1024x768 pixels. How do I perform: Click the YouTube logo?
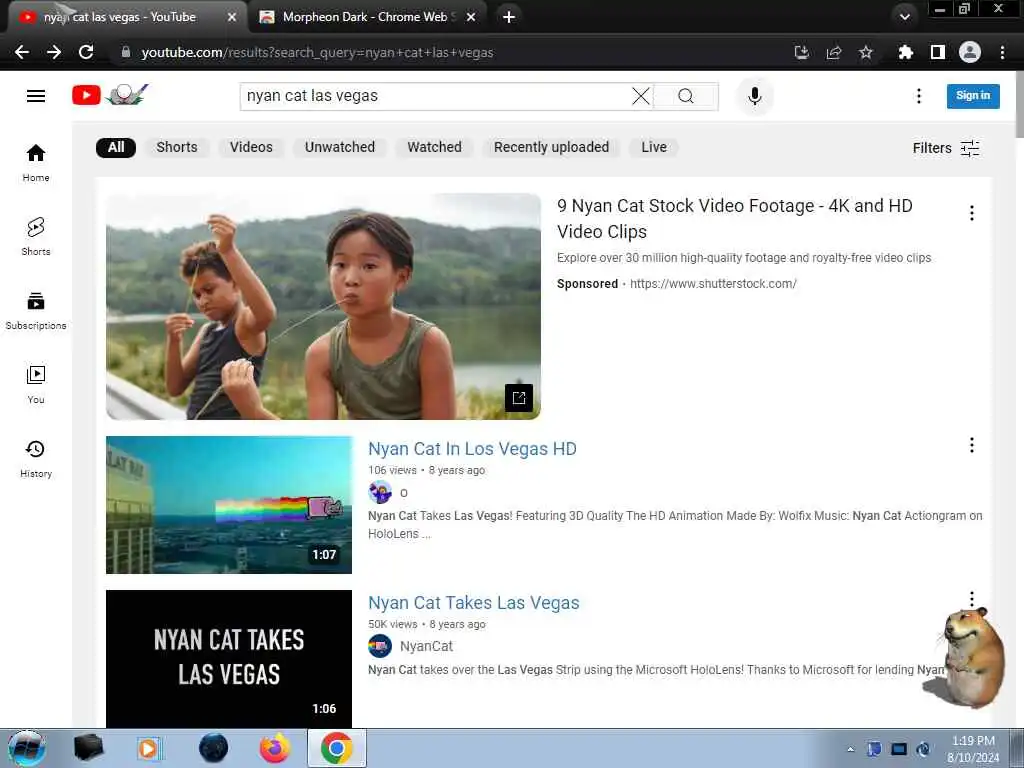point(110,95)
